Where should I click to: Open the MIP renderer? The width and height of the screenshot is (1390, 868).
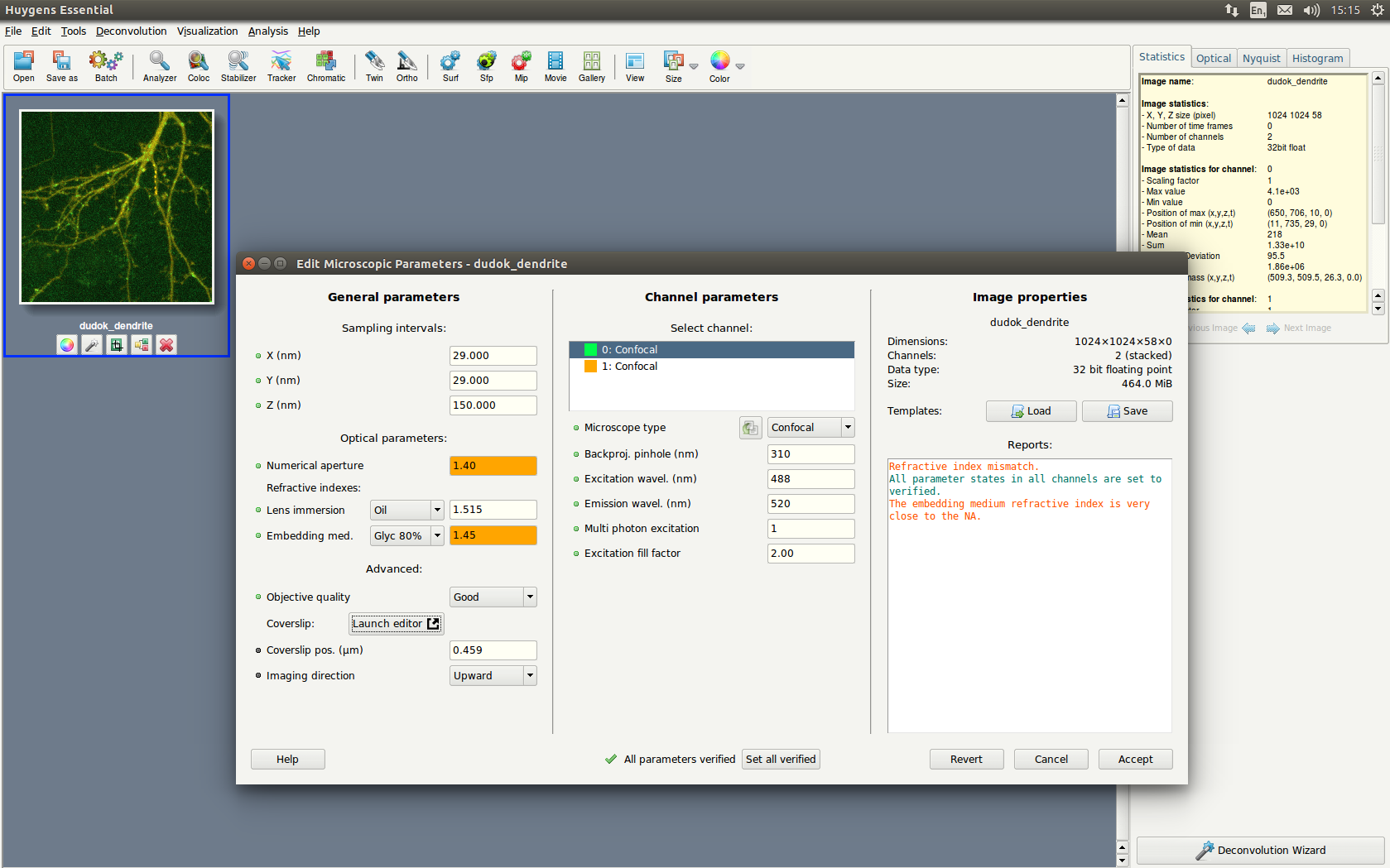[521, 65]
